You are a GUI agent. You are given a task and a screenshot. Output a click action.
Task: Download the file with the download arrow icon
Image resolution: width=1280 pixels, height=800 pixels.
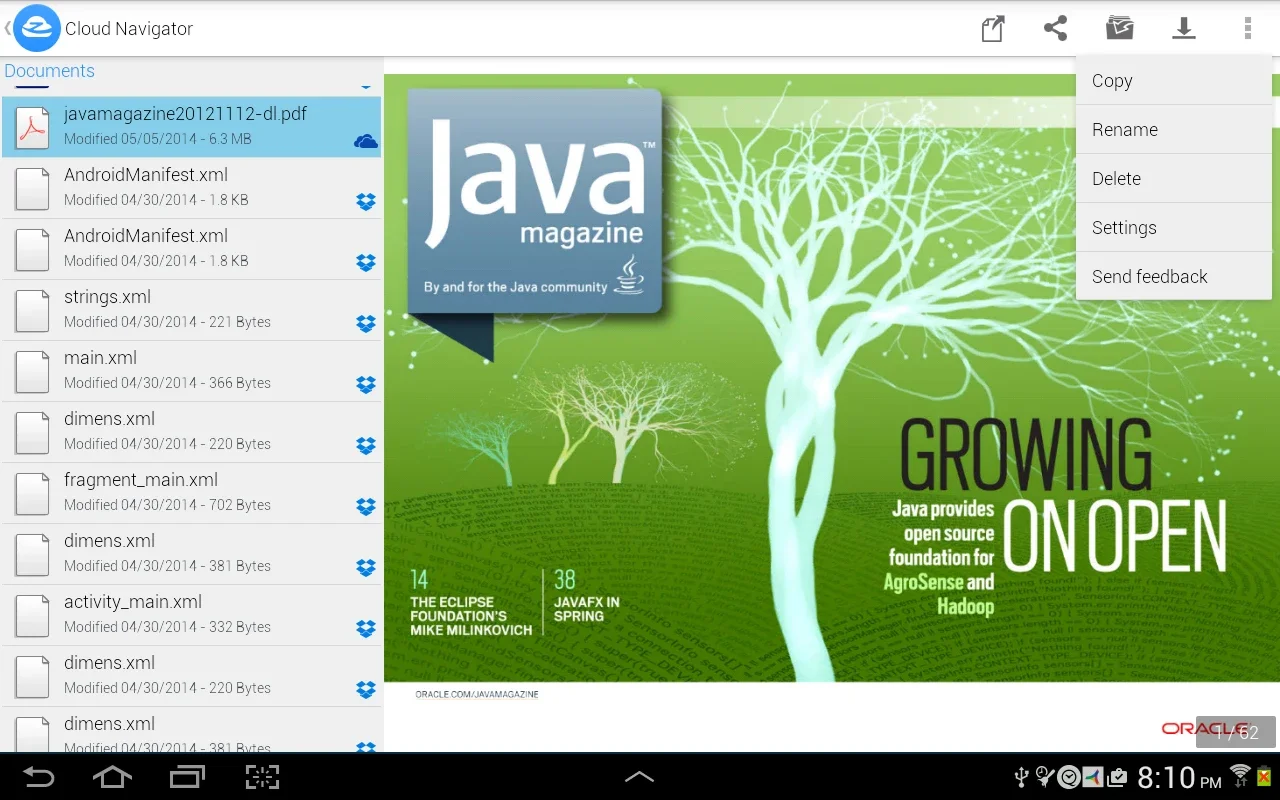tap(1184, 28)
